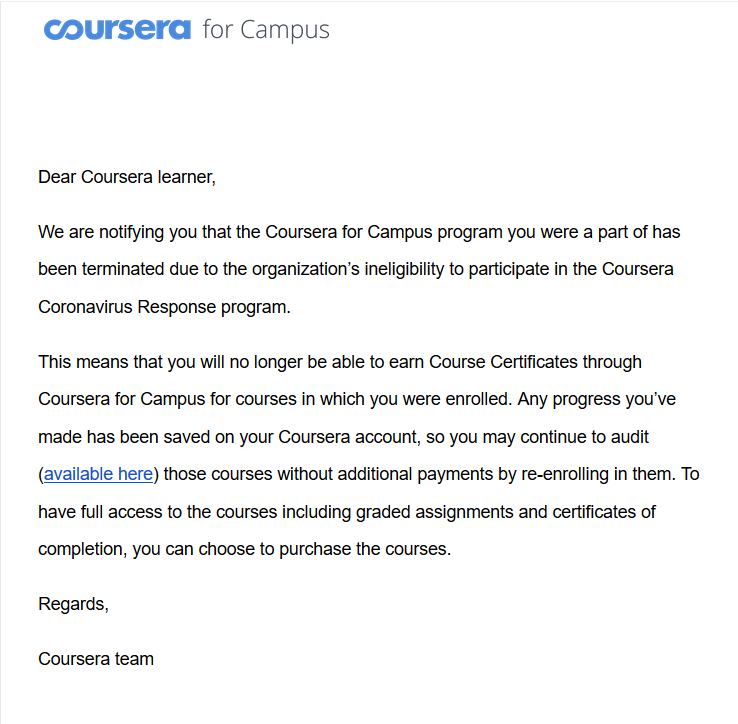Viewport: 738px width, 724px height.
Task: Open the "available here" link
Action: [98, 474]
